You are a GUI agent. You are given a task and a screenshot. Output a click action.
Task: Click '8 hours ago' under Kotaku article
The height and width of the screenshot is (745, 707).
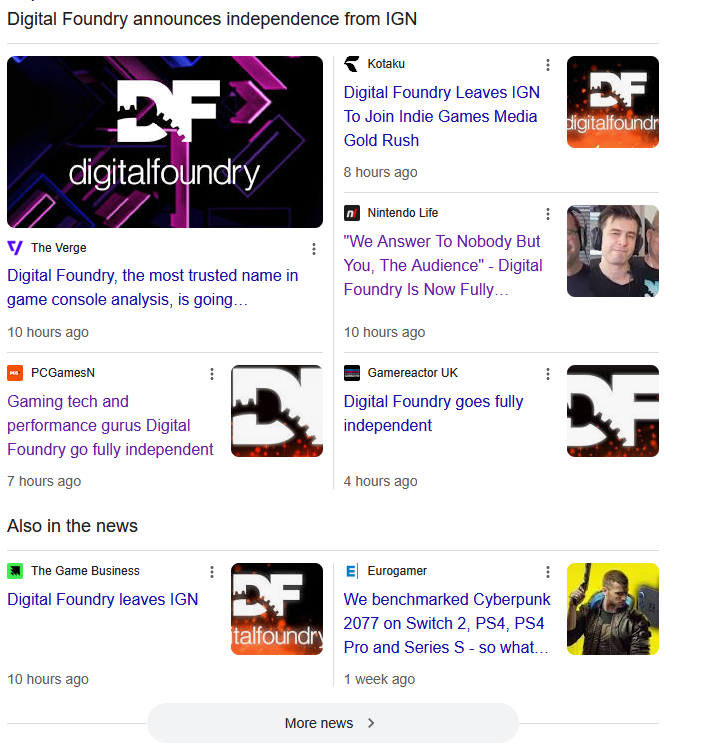(381, 172)
